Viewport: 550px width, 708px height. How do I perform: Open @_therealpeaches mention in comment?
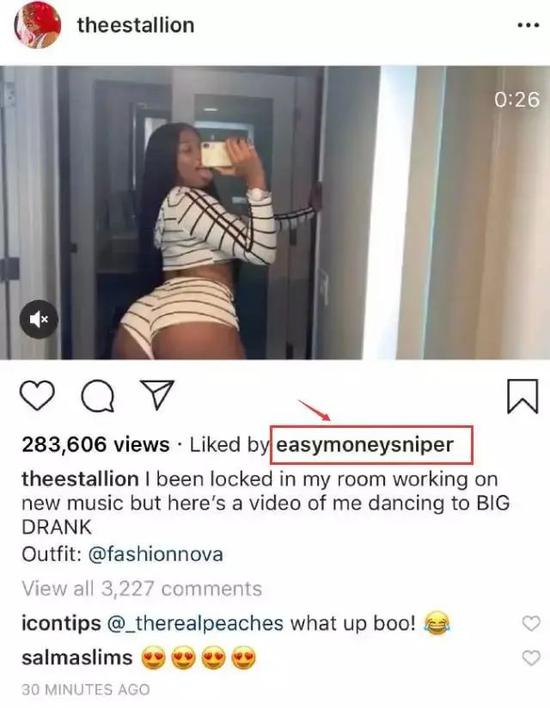[x=195, y=624]
